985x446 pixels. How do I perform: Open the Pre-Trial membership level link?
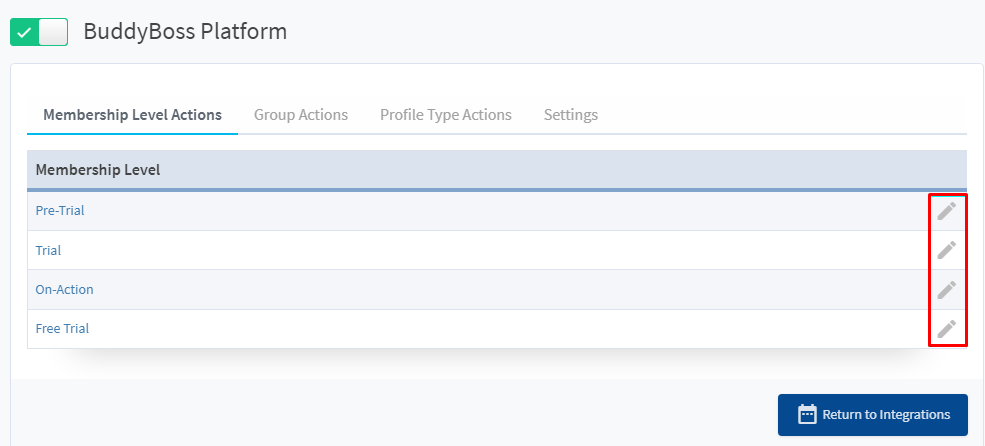click(60, 210)
